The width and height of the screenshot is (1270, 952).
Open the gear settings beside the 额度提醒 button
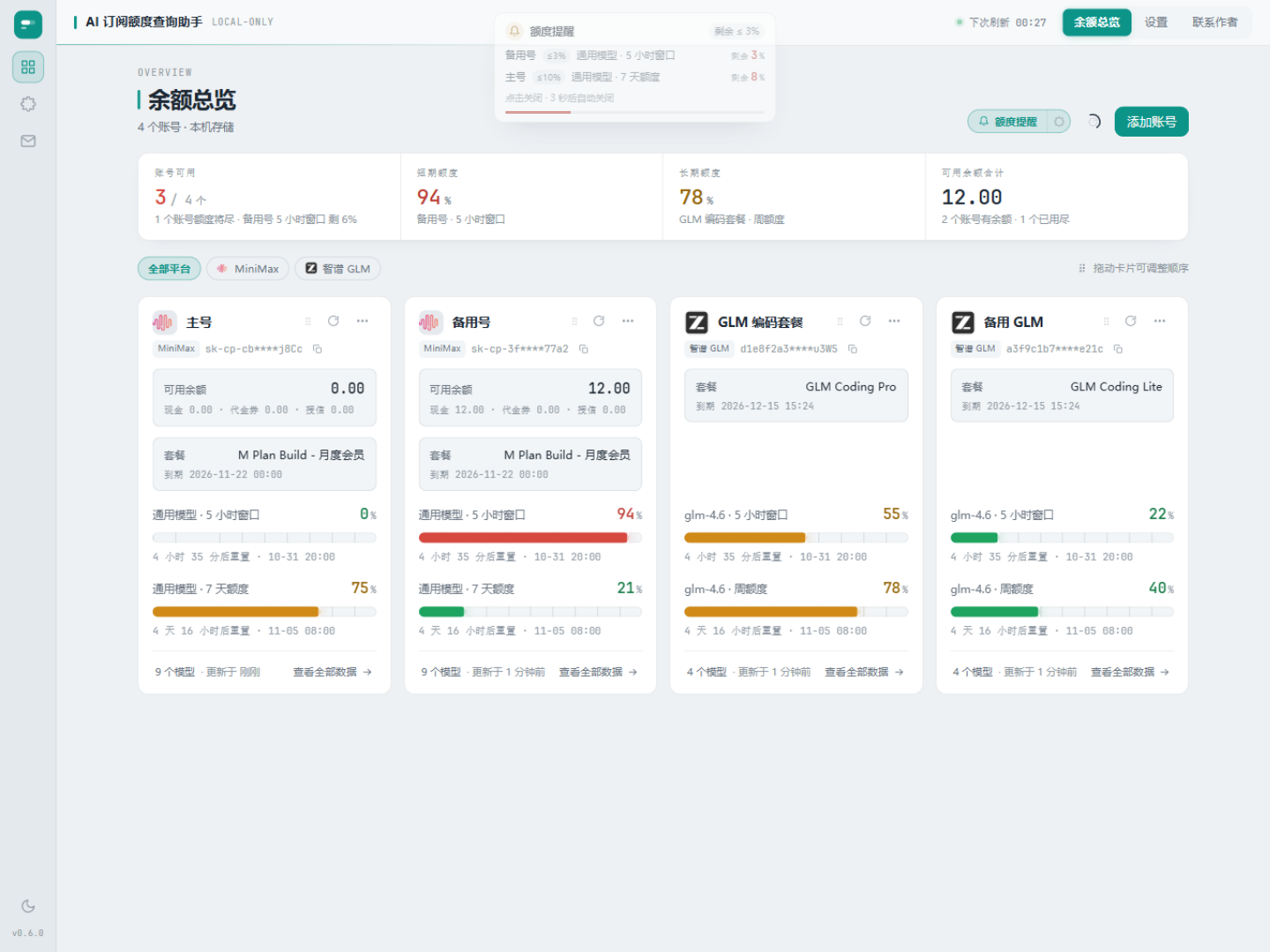[x=1059, y=122]
